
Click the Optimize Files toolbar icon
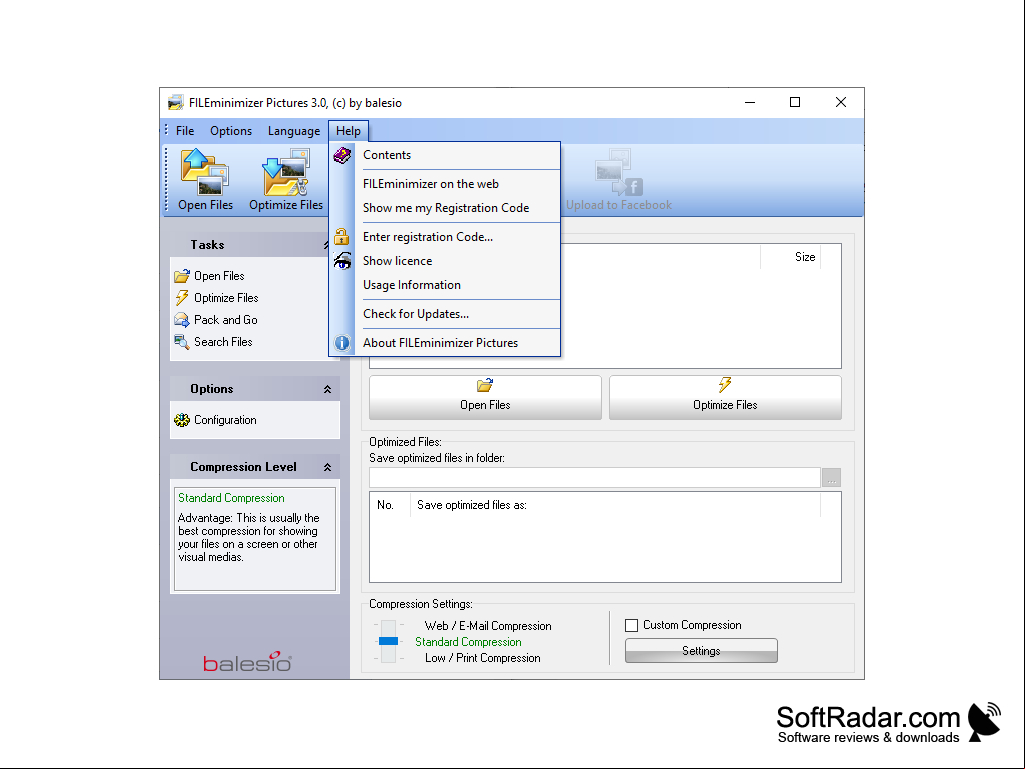pyautogui.click(x=286, y=173)
